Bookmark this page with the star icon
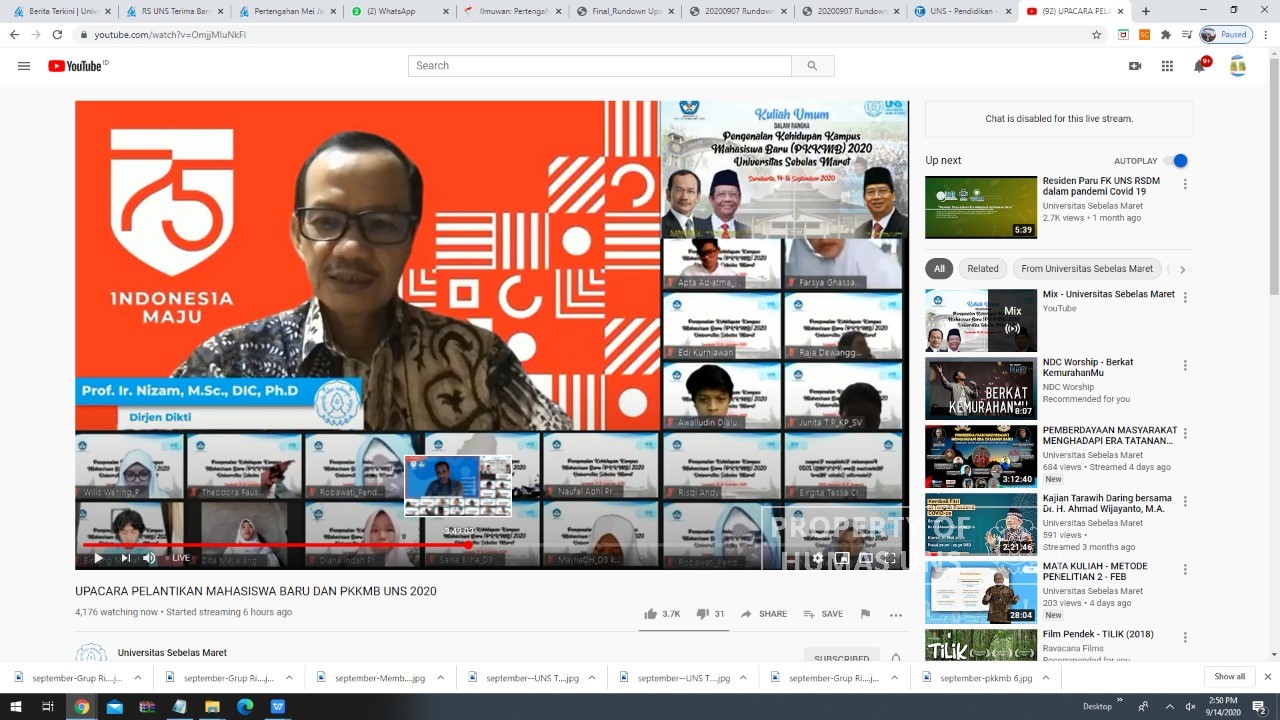This screenshot has height=720, width=1280. (x=1097, y=34)
